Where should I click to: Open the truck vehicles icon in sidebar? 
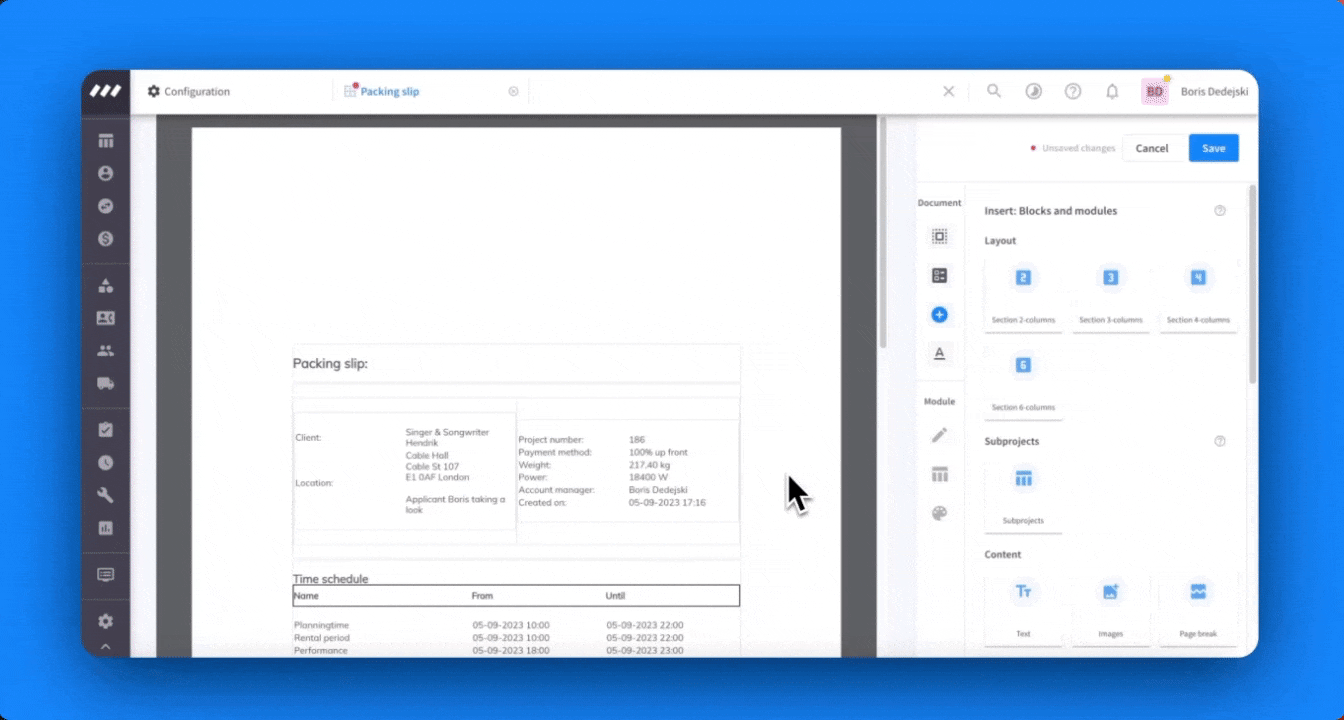(x=105, y=383)
